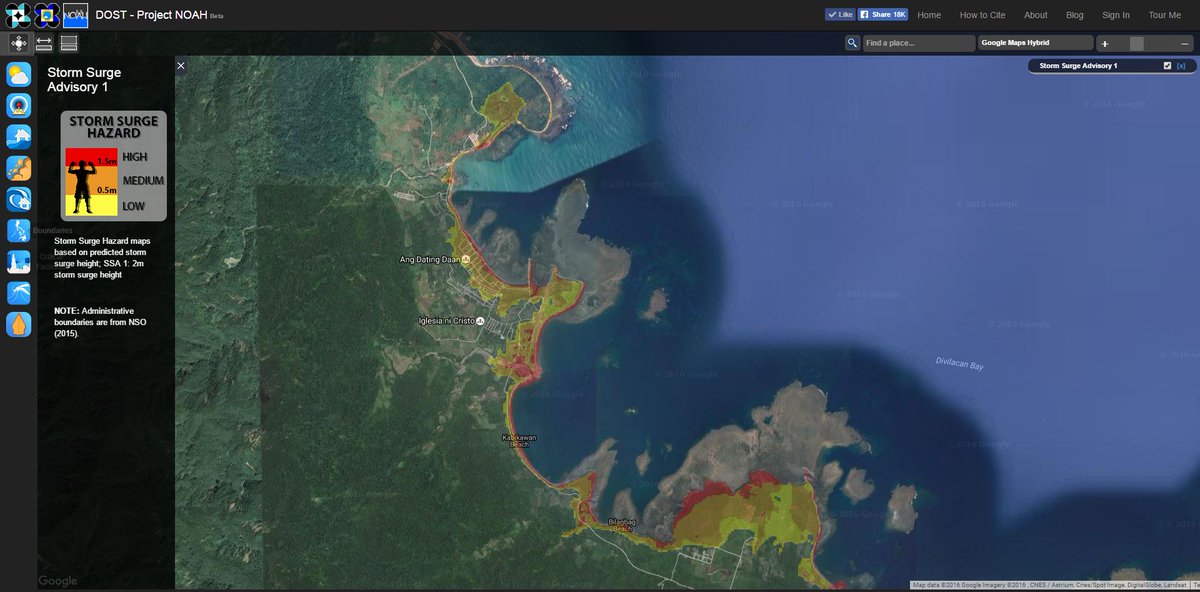
Task: Click Sign In in the header
Action: coord(1116,15)
